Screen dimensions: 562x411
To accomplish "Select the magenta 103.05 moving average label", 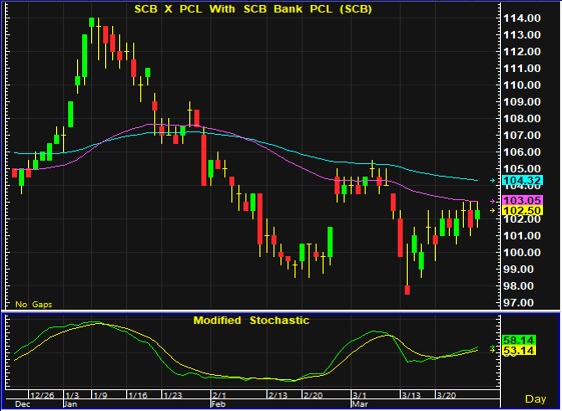I will click(523, 201).
